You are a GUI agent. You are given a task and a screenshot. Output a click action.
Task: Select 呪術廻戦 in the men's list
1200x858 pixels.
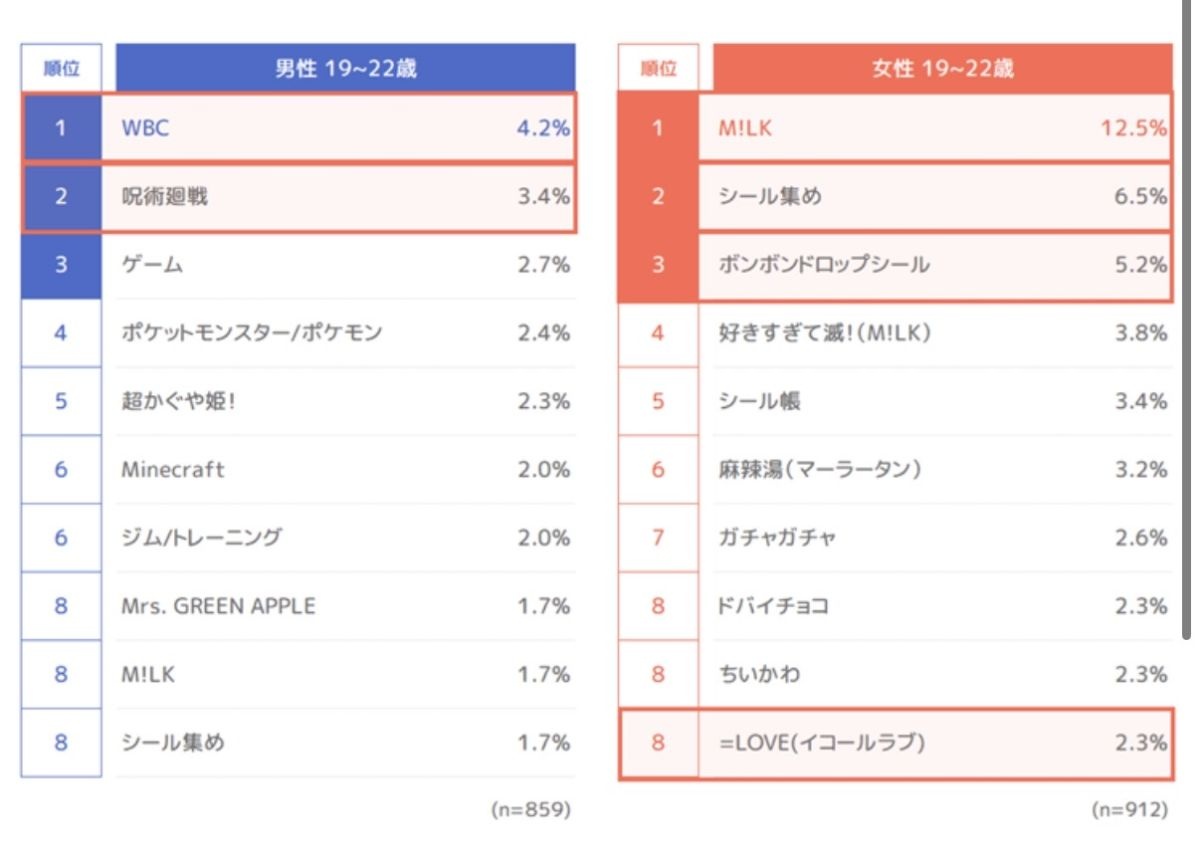point(300,197)
